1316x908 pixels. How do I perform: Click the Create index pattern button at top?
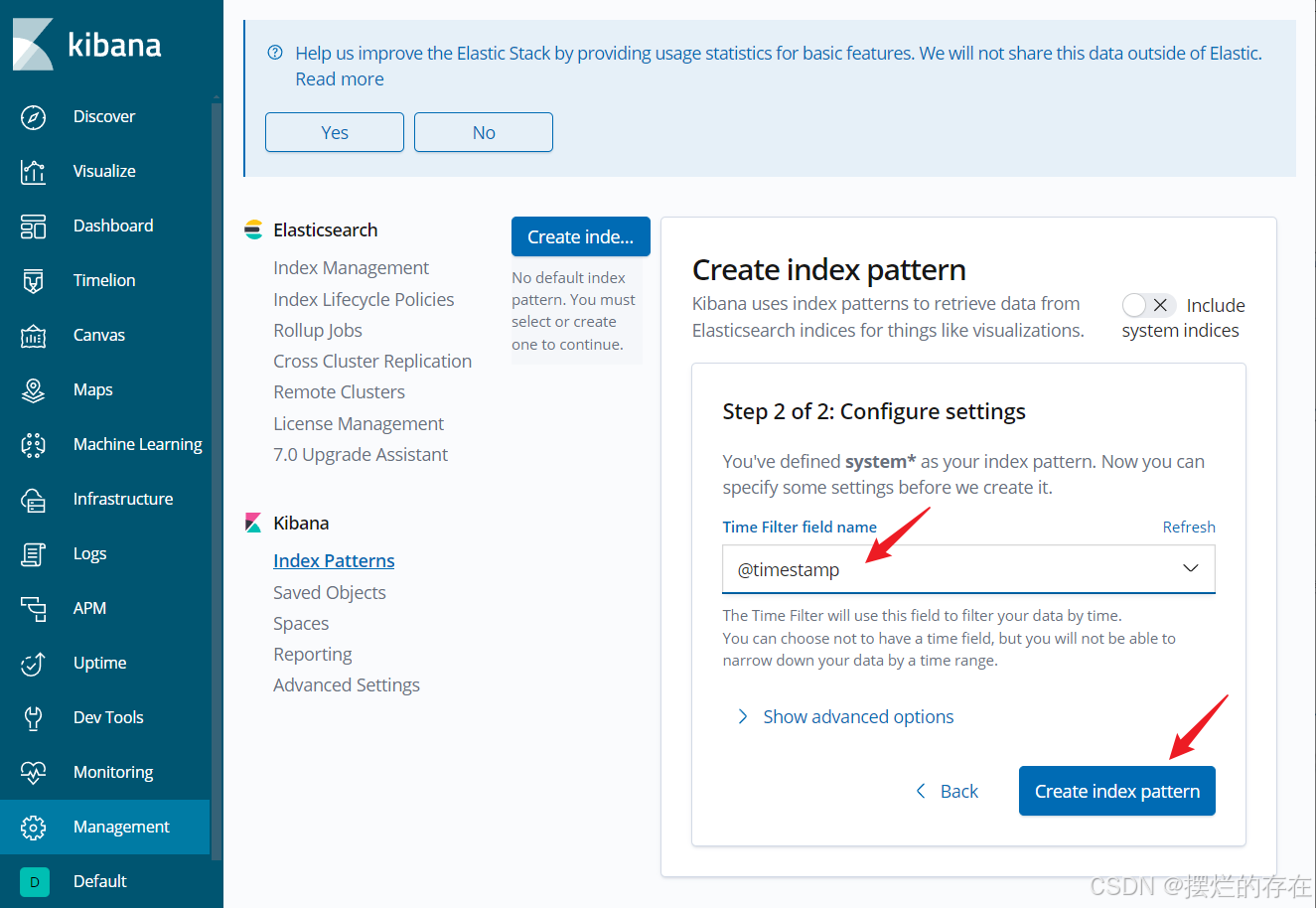581,236
